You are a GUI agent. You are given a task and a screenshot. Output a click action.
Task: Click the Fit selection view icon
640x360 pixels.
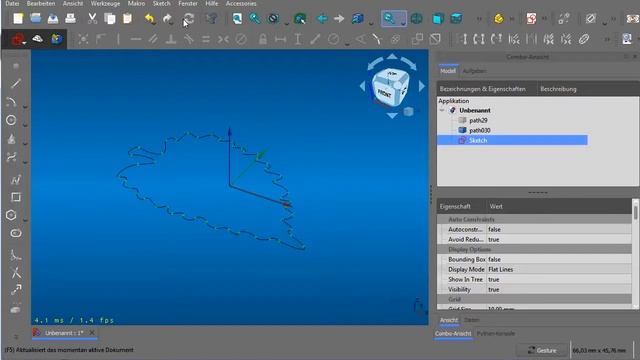[255, 18]
